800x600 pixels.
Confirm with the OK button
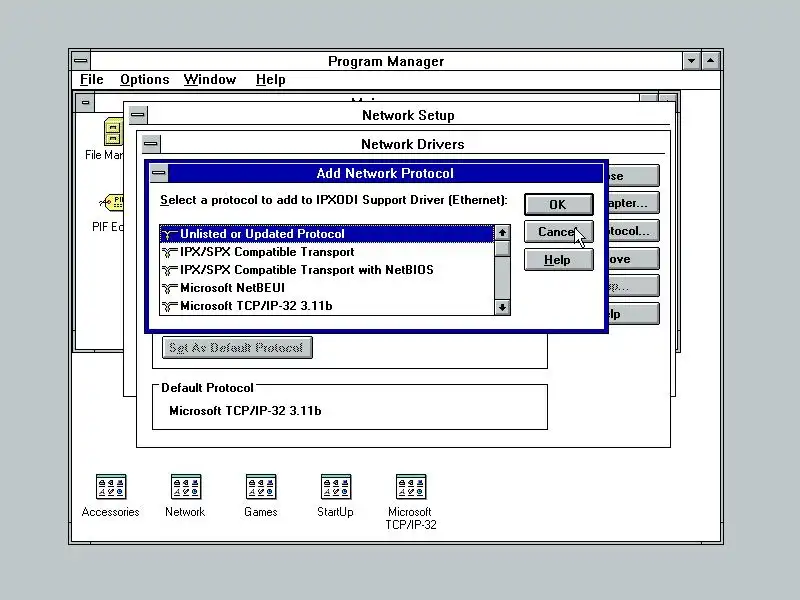click(x=559, y=205)
